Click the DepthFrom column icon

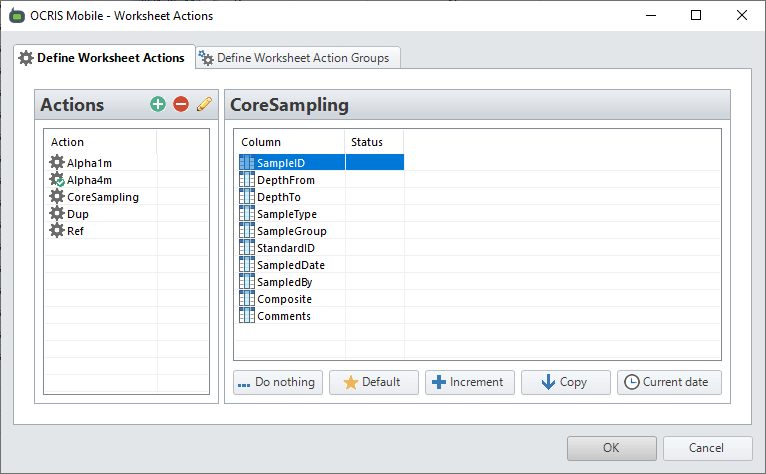click(247, 180)
